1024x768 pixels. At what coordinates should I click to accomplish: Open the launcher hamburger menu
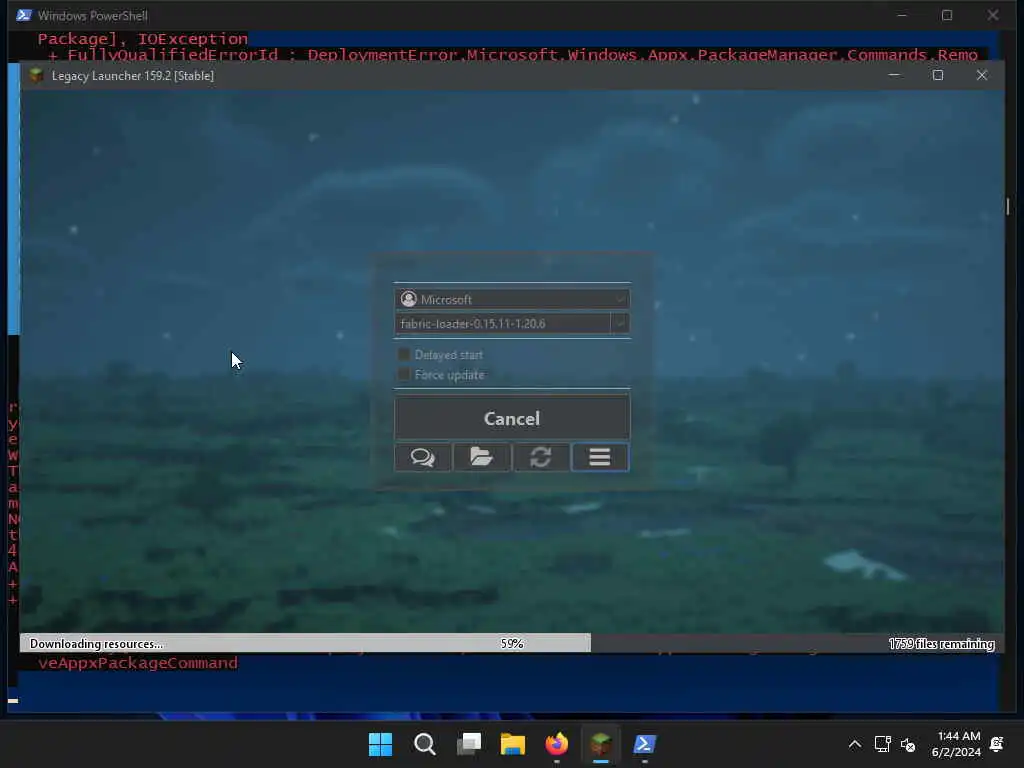(x=600, y=457)
